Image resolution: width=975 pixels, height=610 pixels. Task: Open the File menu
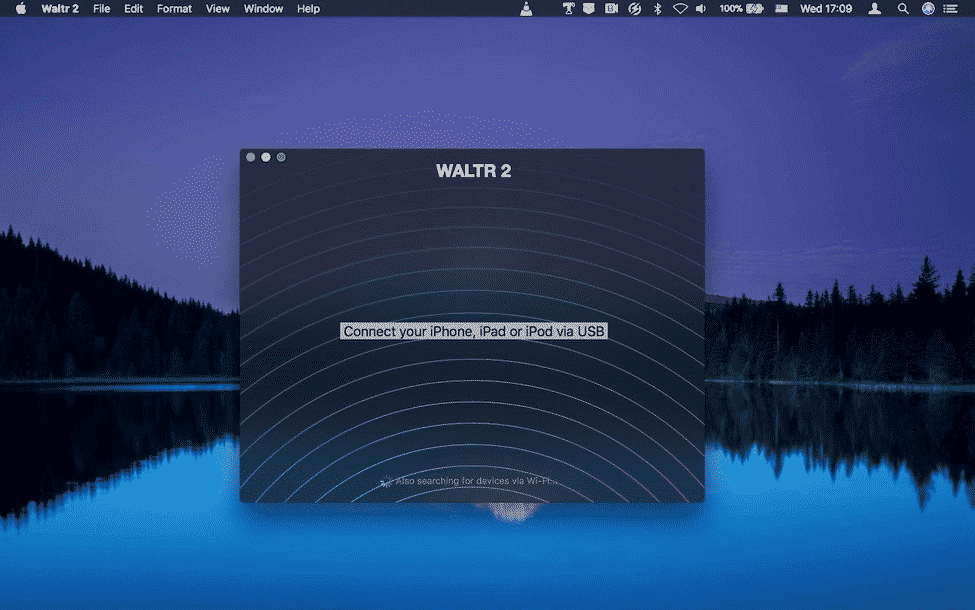click(x=101, y=9)
